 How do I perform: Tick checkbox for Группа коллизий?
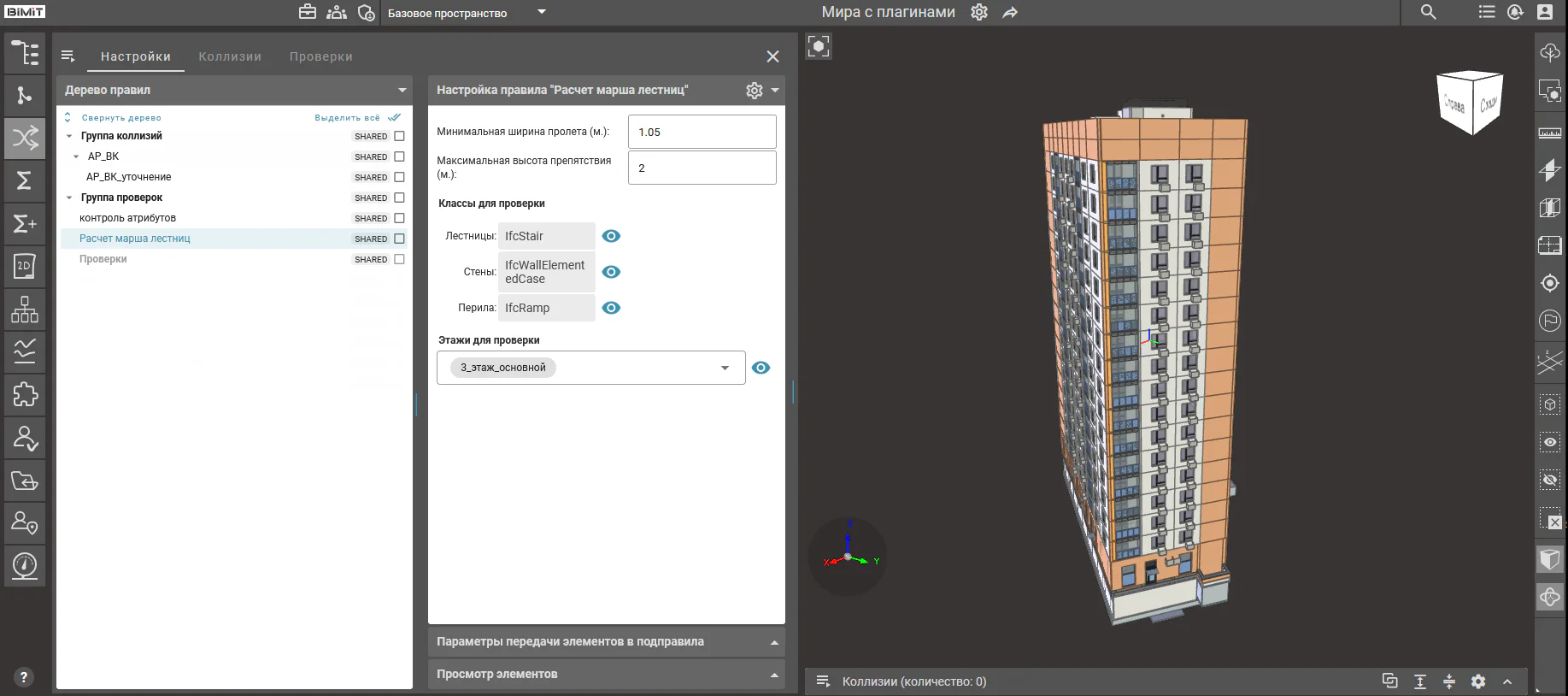(x=399, y=136)
